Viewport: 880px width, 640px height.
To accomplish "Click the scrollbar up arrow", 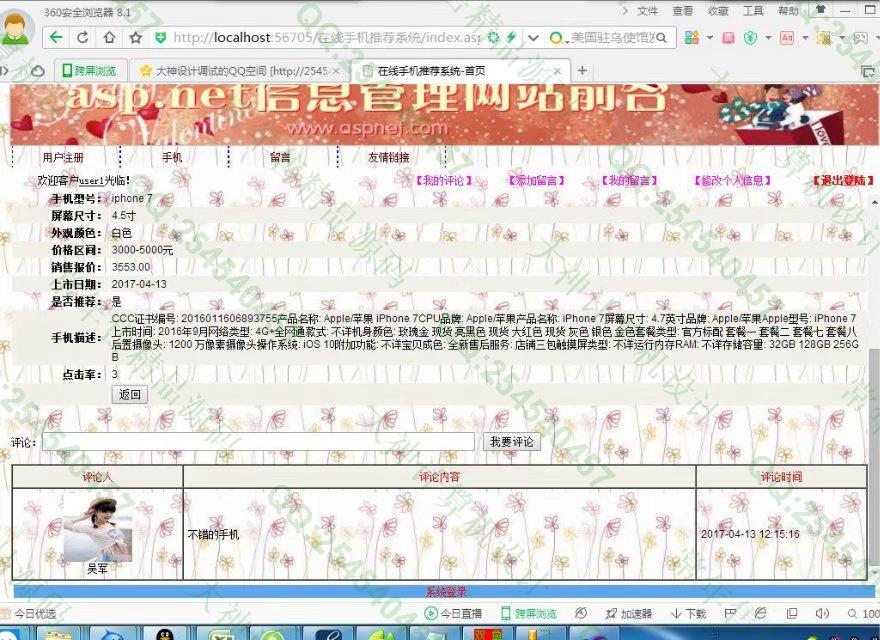I will pos(875,202).
